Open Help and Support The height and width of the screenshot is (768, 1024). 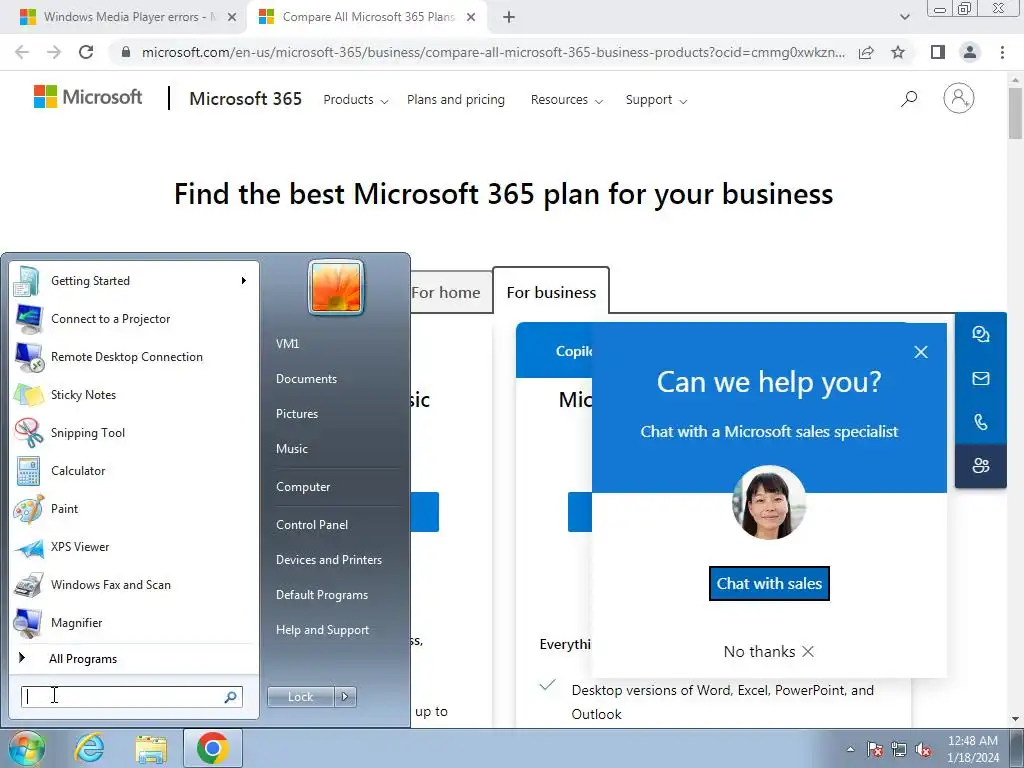(323, 630)
